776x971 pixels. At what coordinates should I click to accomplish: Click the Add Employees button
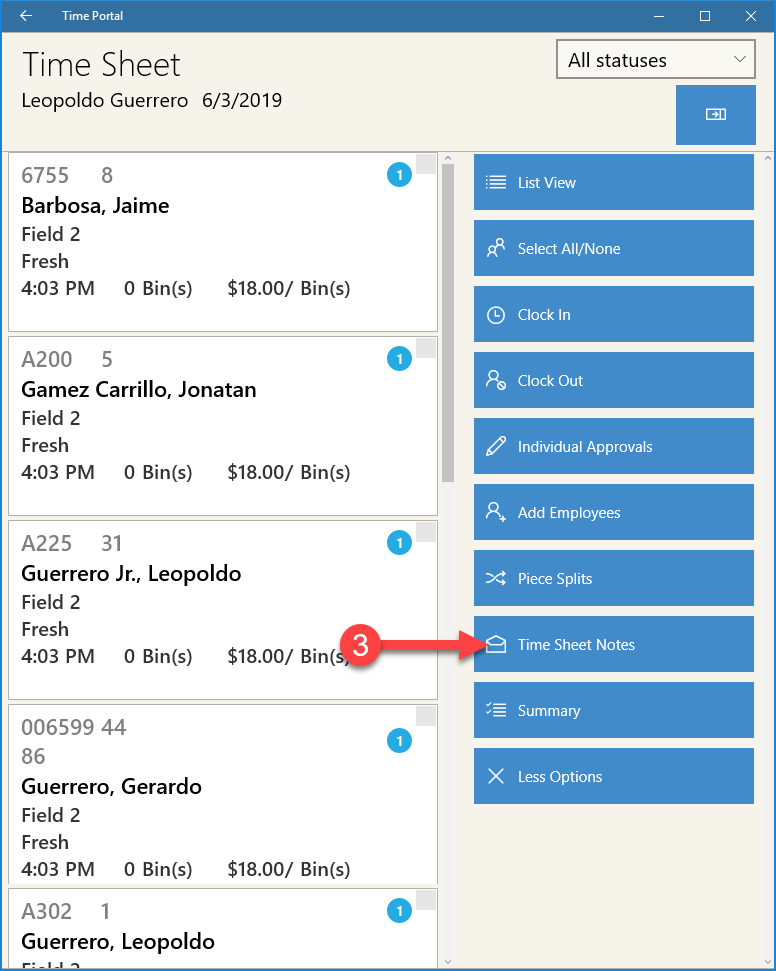614,512
